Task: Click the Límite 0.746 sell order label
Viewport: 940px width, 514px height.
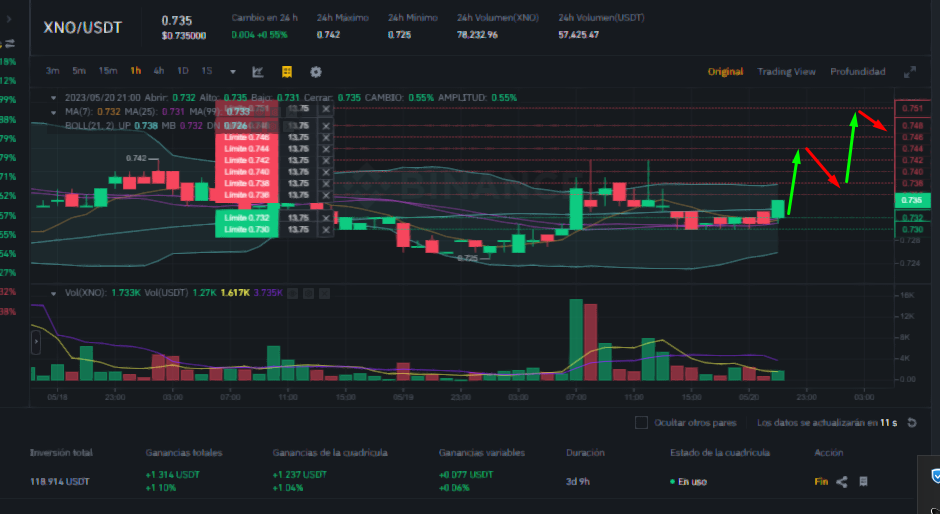Action: [247, 137]
